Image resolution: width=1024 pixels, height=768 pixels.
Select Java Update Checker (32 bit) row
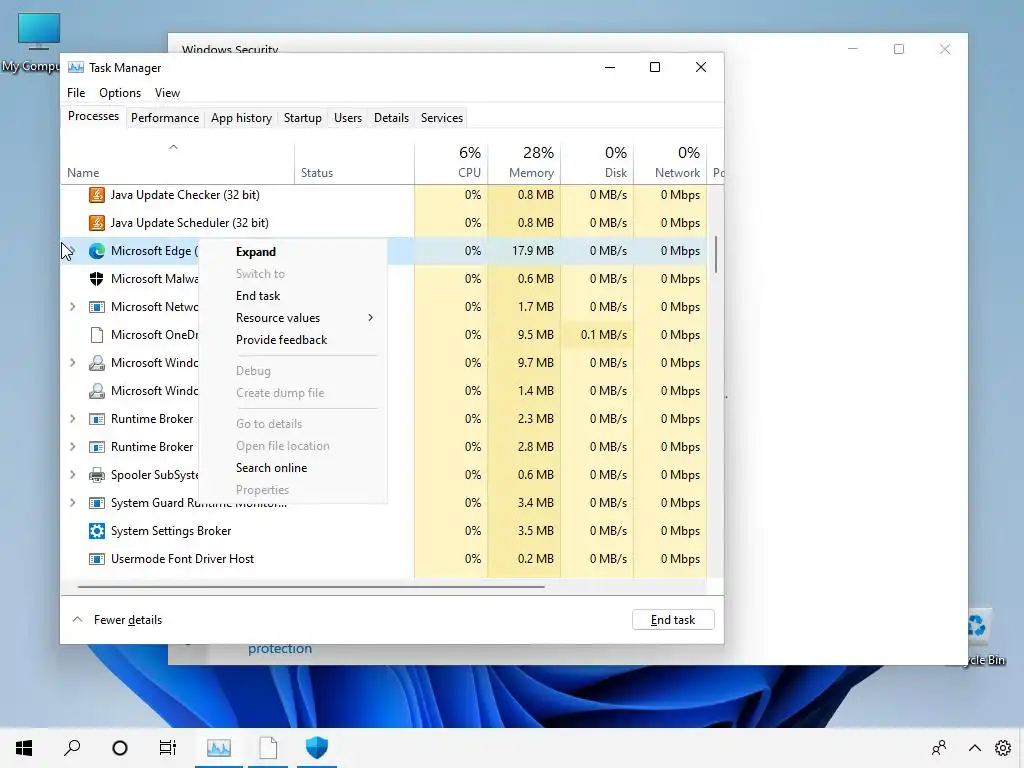tap(384, 195)
